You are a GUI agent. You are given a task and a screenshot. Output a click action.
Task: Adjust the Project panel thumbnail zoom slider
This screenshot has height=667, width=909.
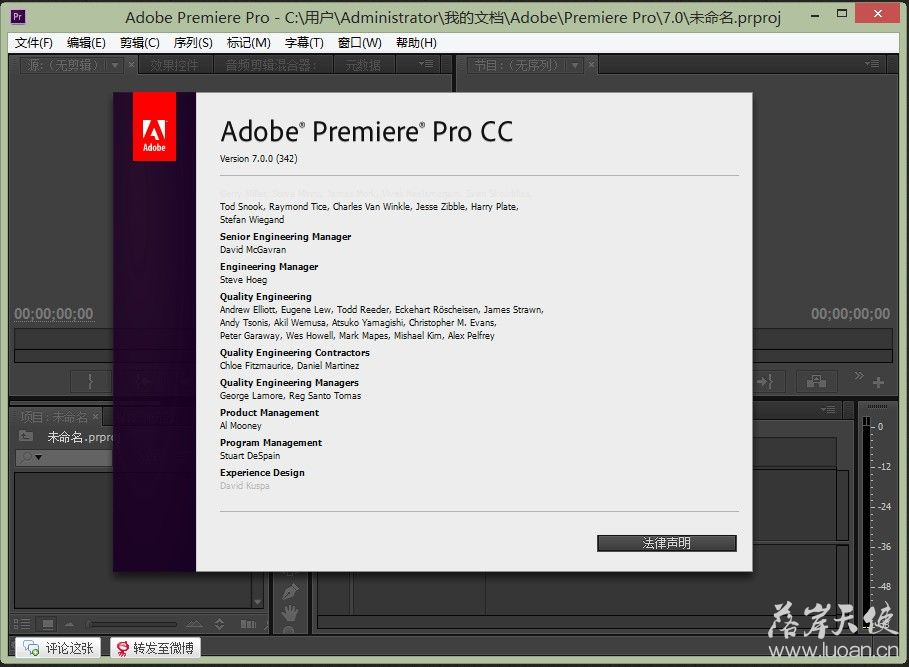click(x=132, y=624)
